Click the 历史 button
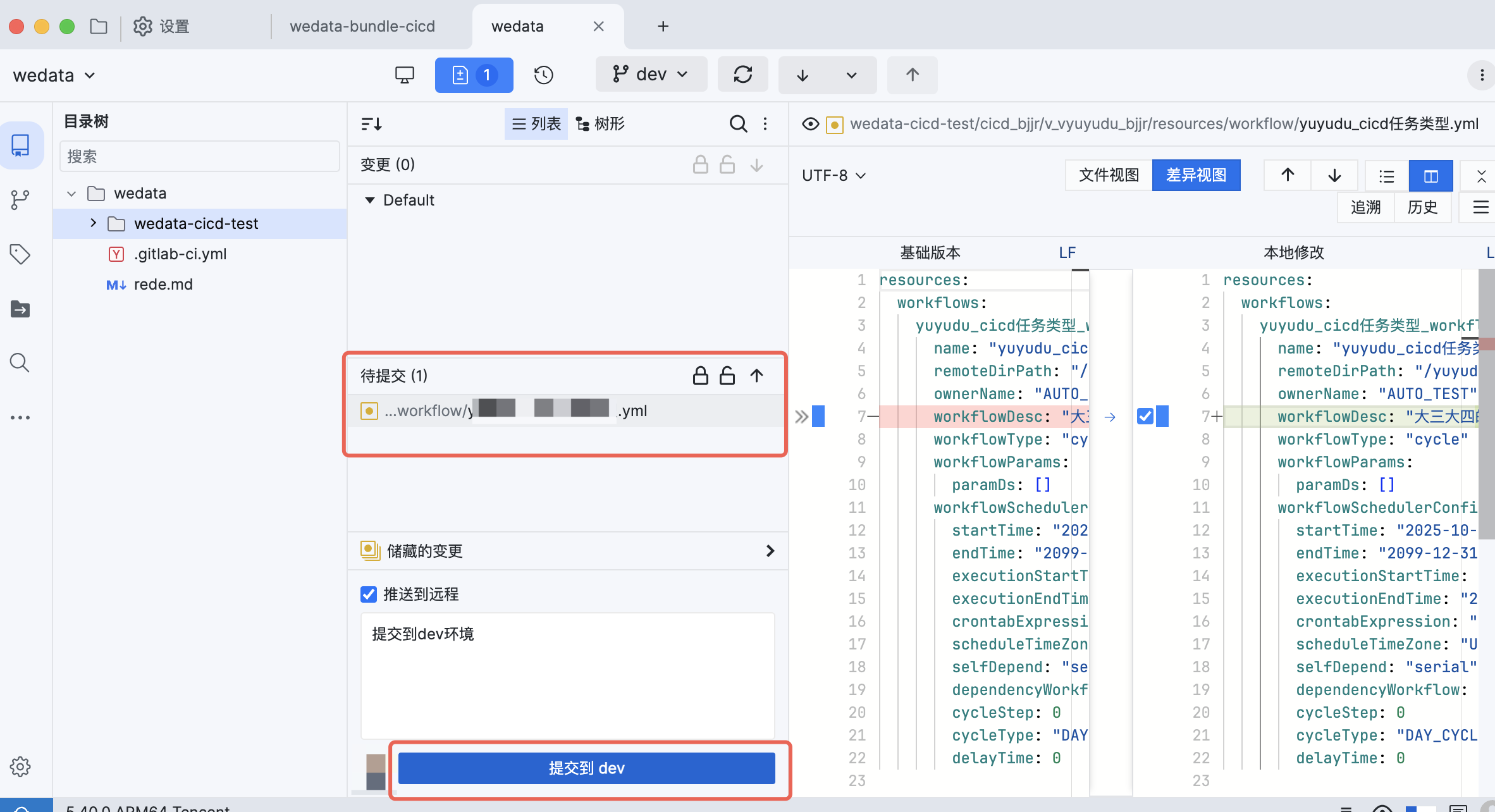1495x812 pixels. pyautogui.click(x=1422, y=207)
